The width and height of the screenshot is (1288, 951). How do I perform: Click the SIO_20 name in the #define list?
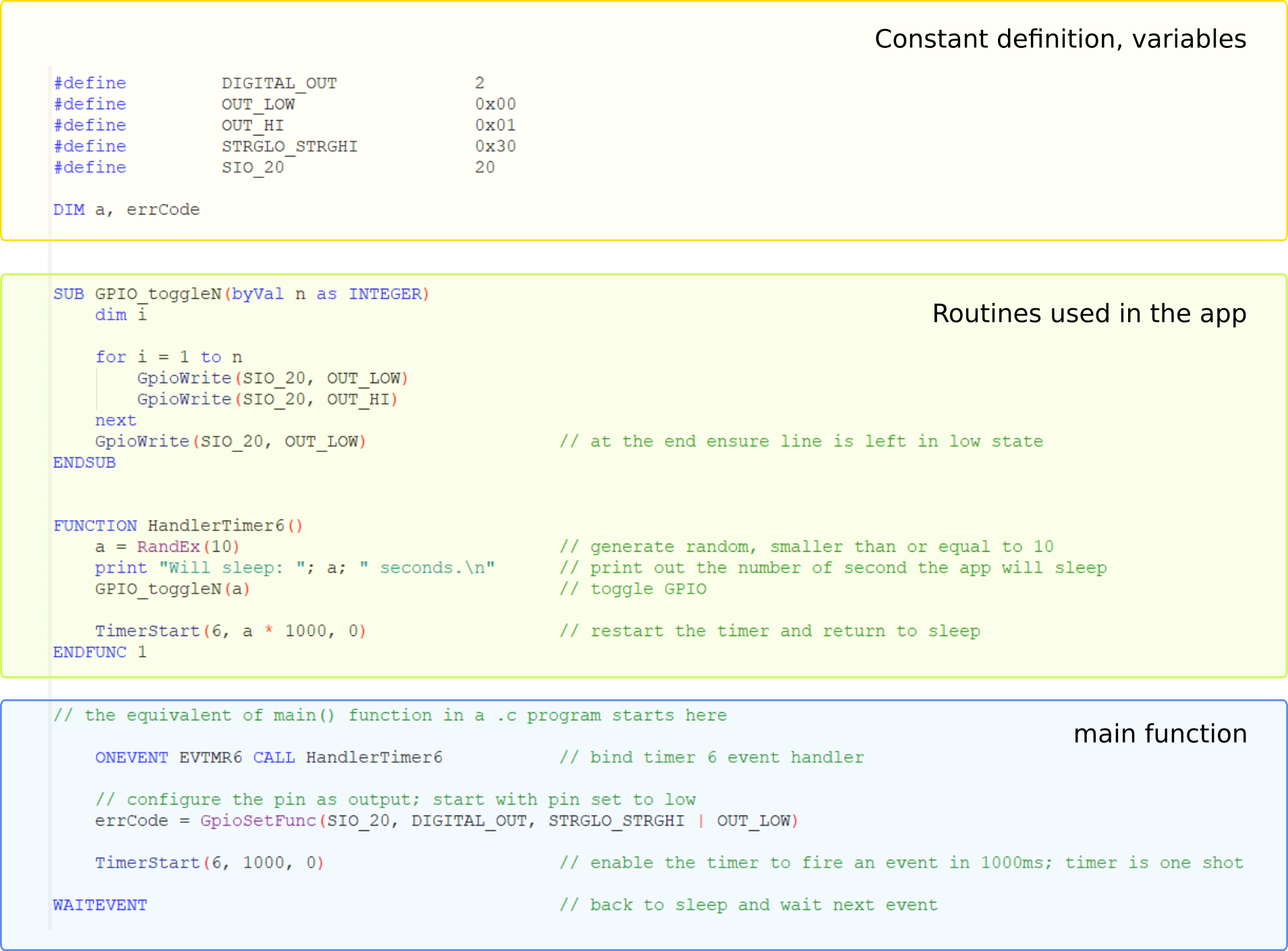pos(253,167)
